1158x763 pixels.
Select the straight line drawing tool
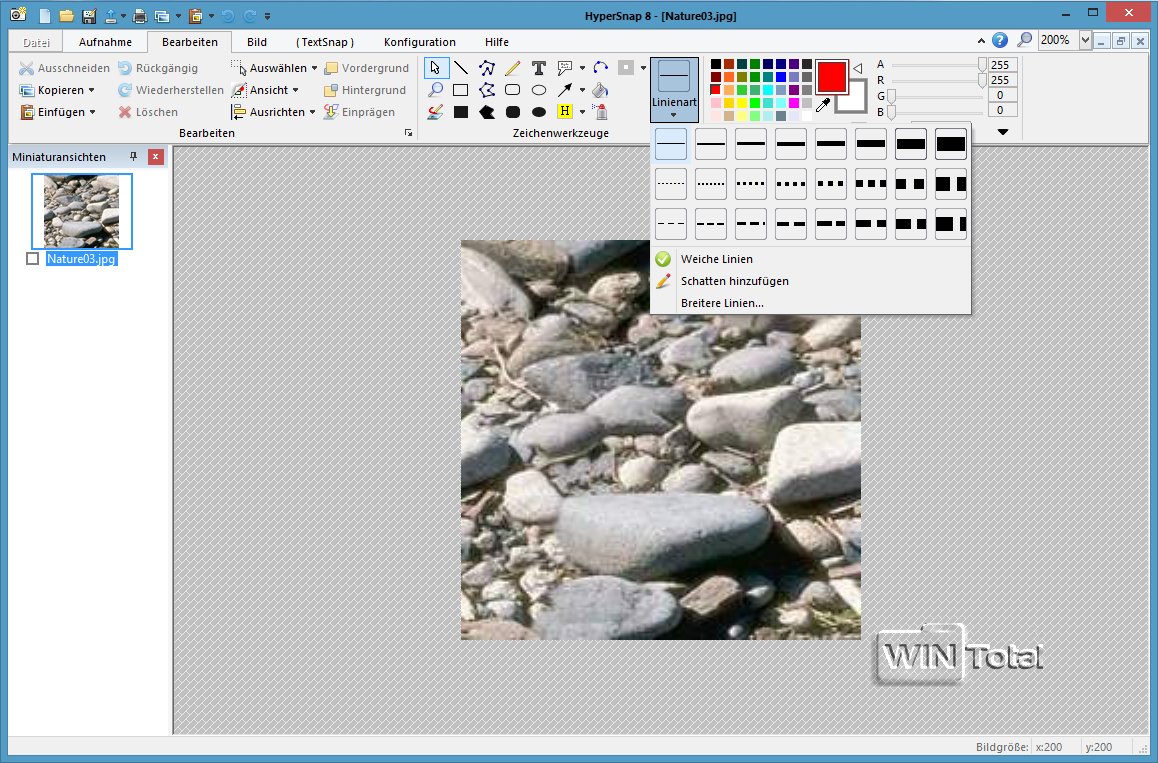coord(461,68)
